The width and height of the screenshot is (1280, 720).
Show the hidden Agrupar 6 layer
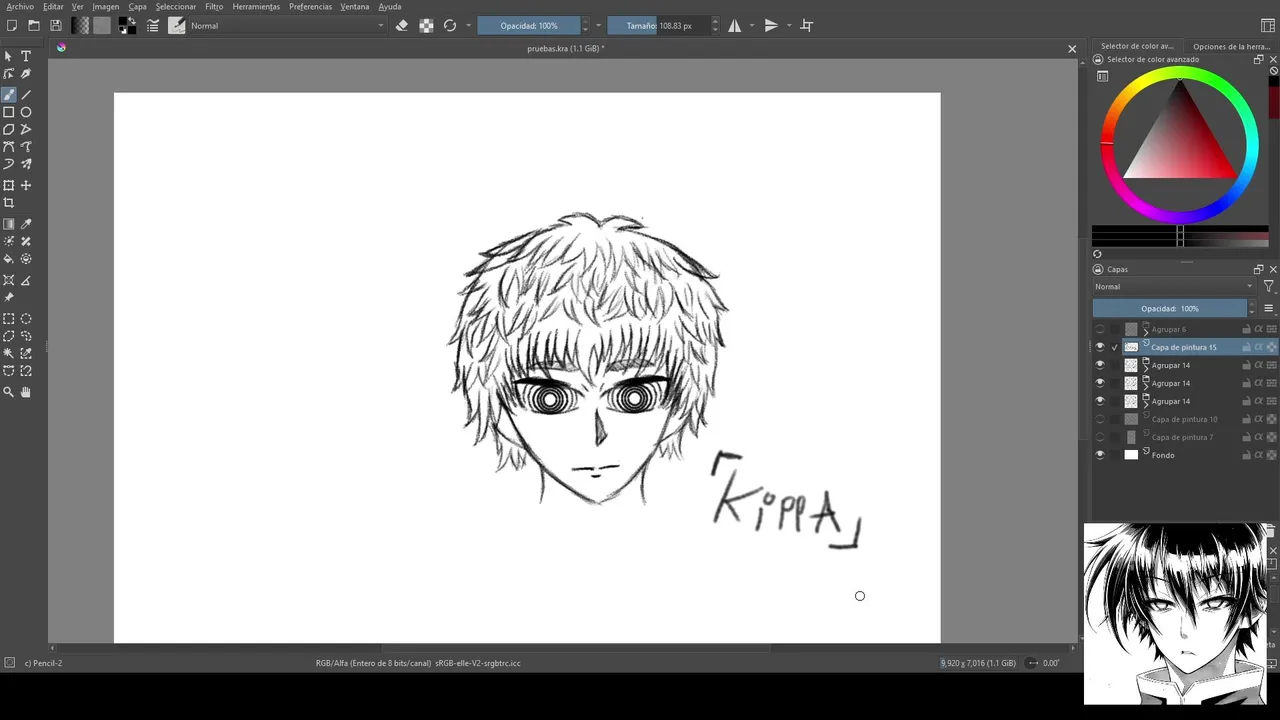point(1100,329)
